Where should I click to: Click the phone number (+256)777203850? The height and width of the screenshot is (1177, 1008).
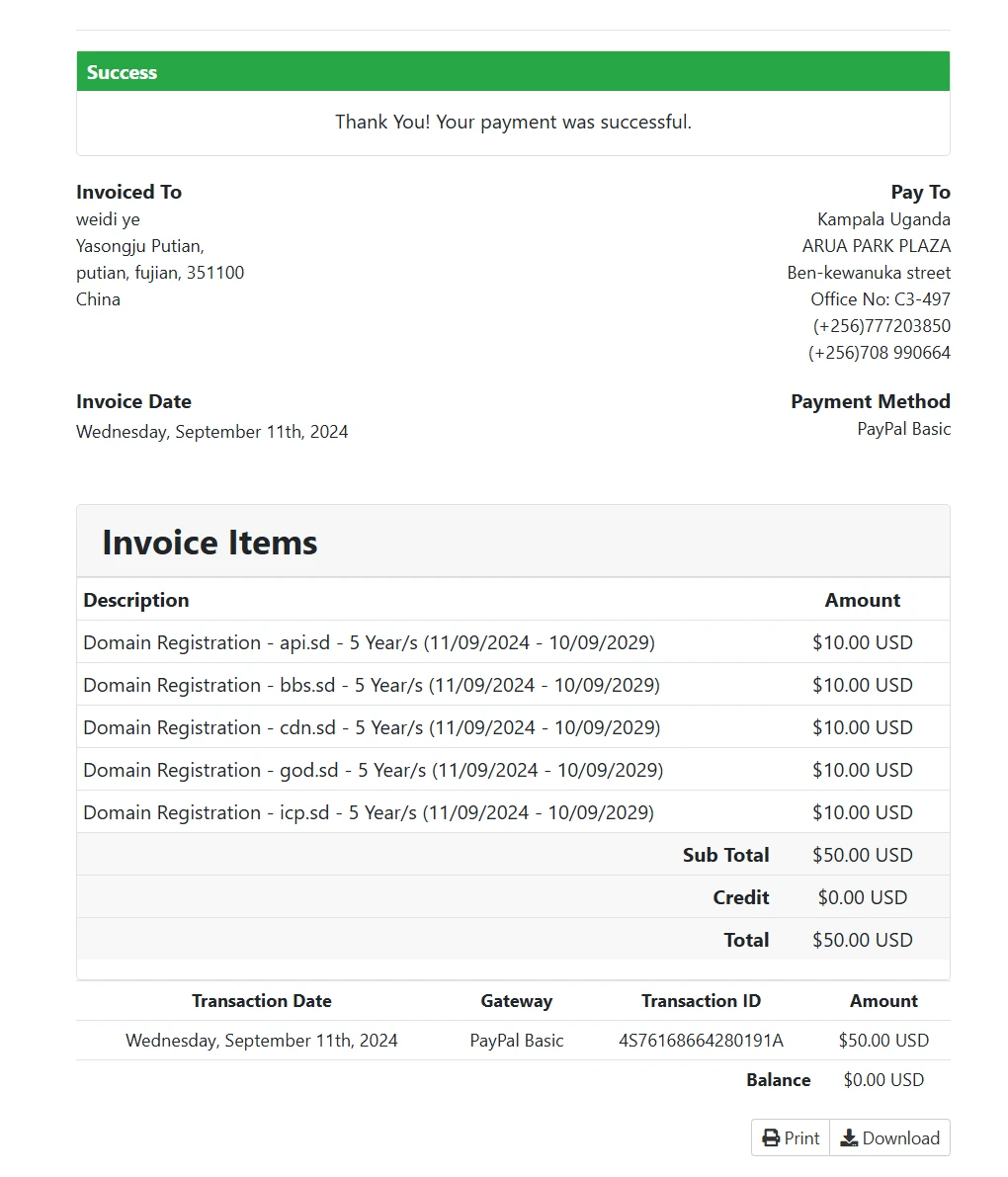[882, 326]
